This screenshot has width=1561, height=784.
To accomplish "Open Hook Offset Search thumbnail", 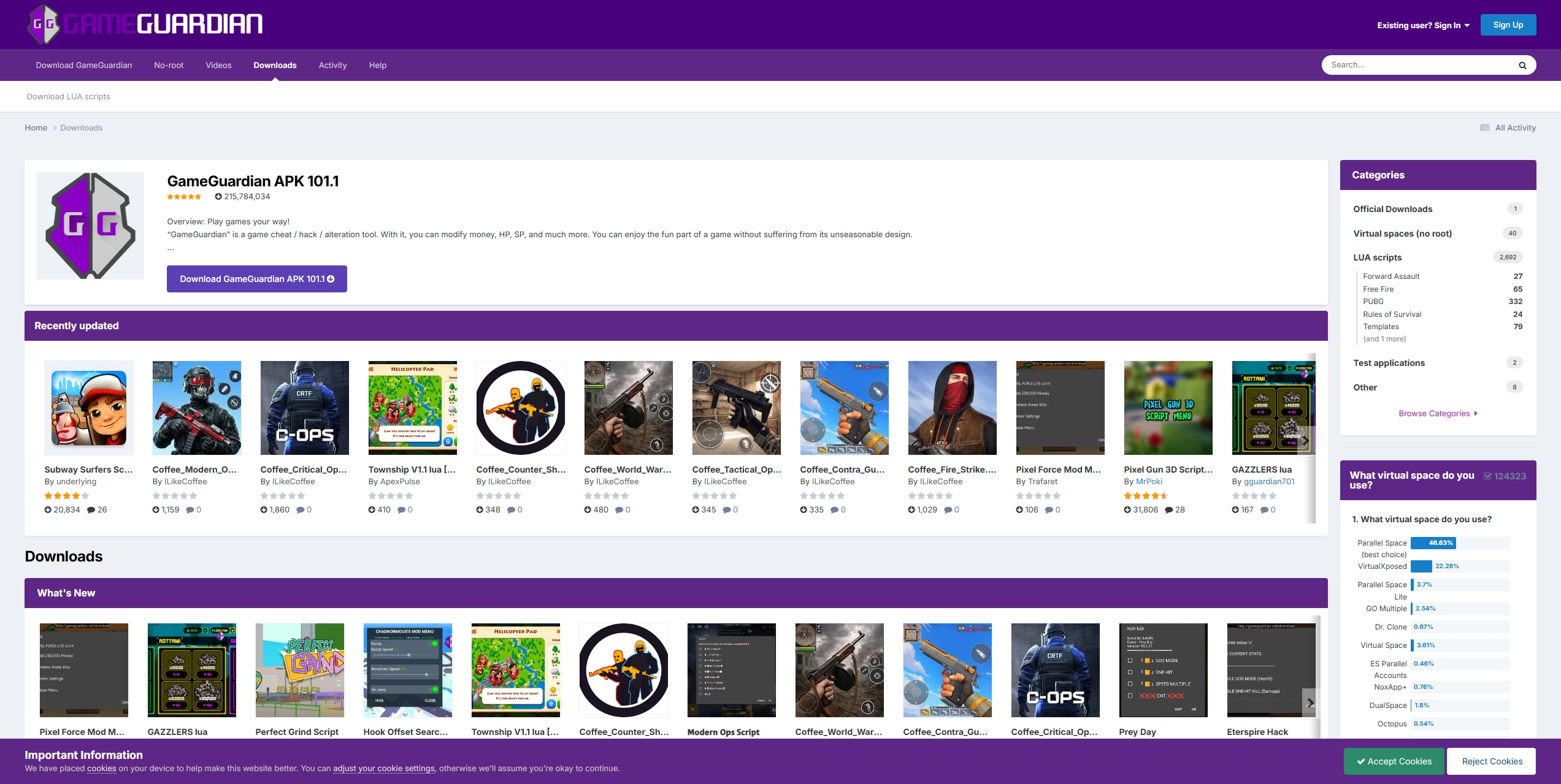I will (408, 670).
